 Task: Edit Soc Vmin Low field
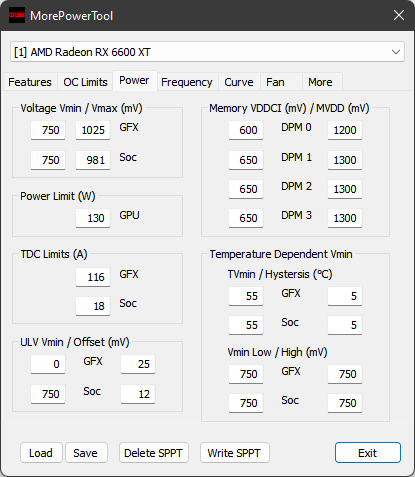click(246, 403)
